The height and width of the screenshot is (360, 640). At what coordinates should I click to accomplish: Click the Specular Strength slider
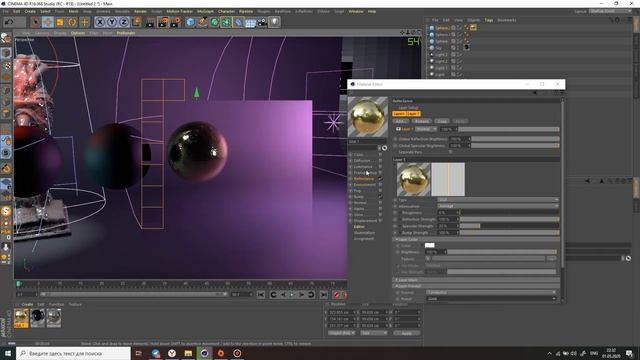click(509, 226)
